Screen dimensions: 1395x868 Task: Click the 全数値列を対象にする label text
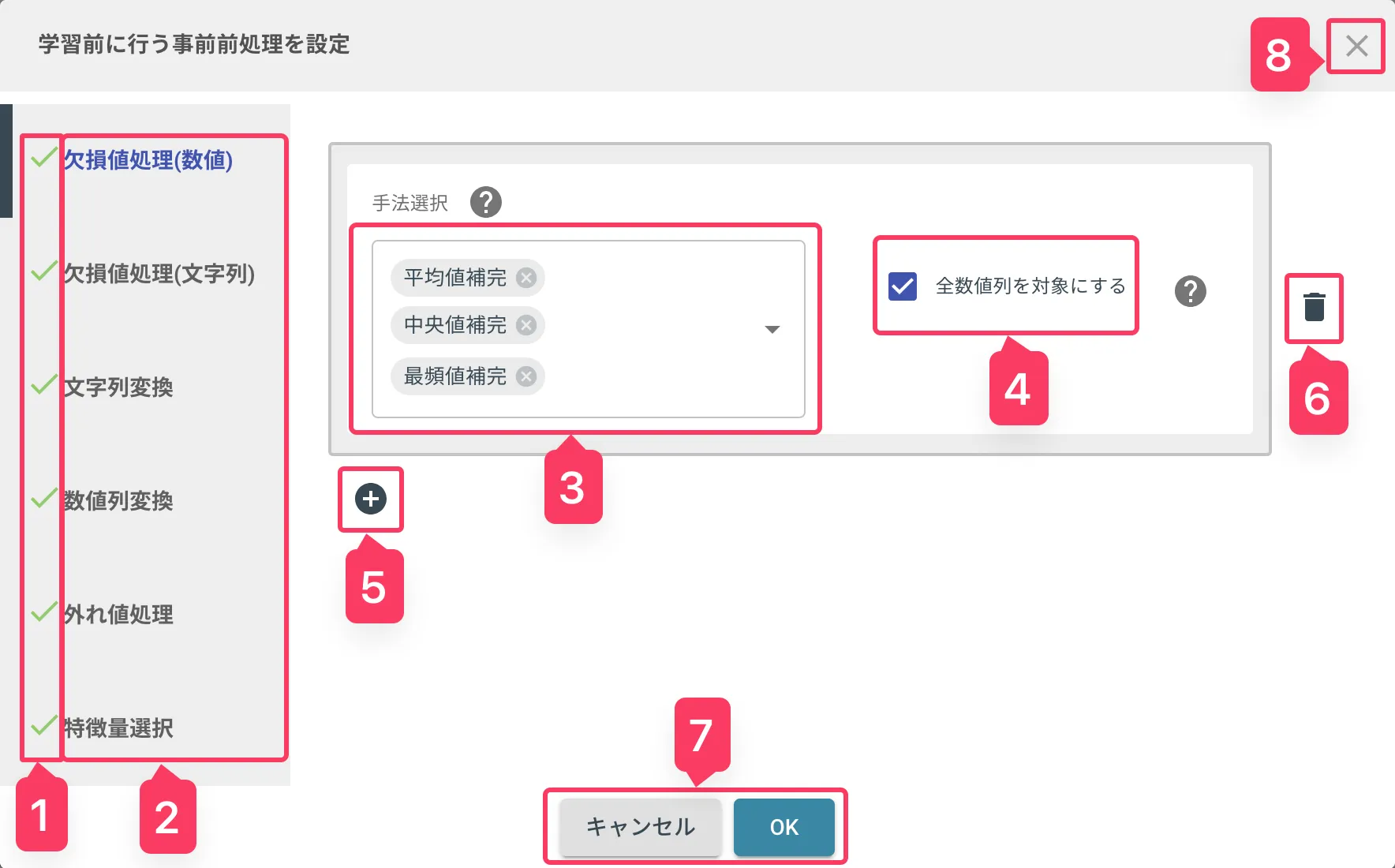point(1030,286)
